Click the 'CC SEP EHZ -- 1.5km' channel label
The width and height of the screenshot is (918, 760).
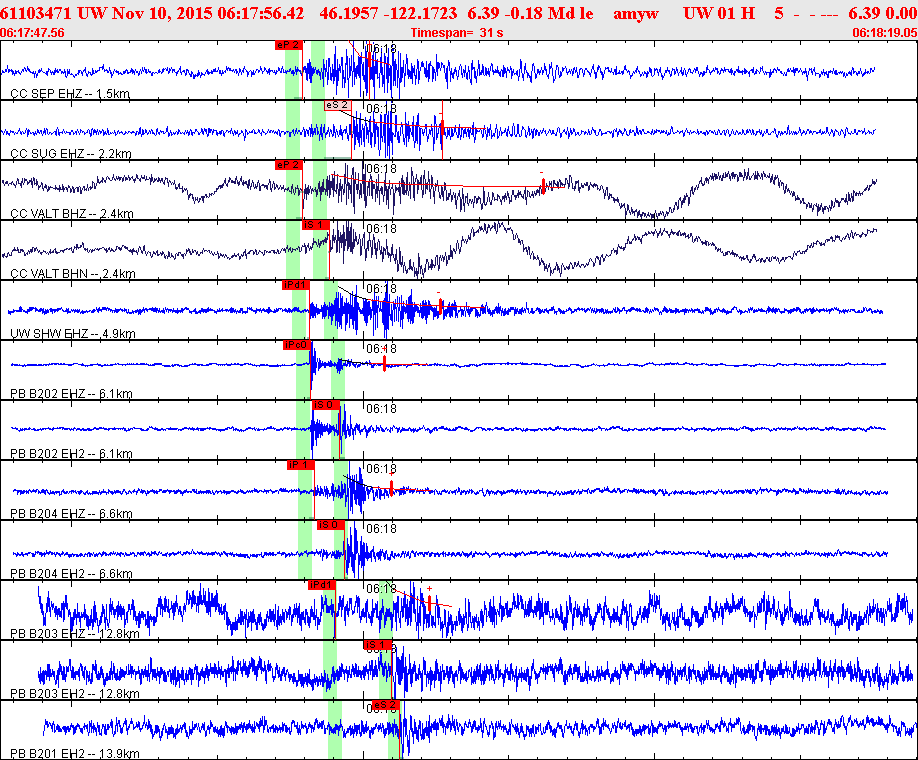70,94
